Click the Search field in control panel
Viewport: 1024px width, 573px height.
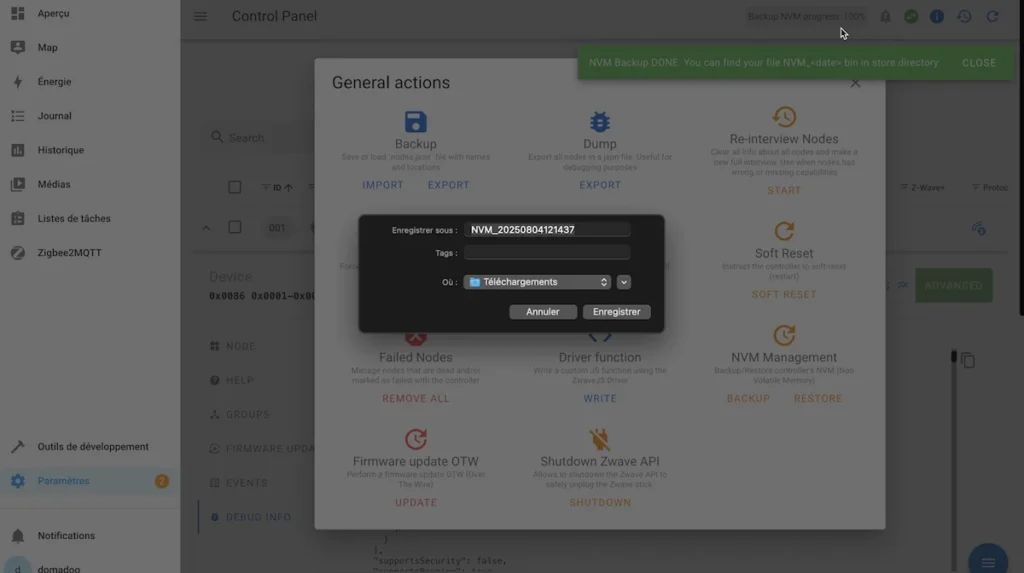[261, 138]
